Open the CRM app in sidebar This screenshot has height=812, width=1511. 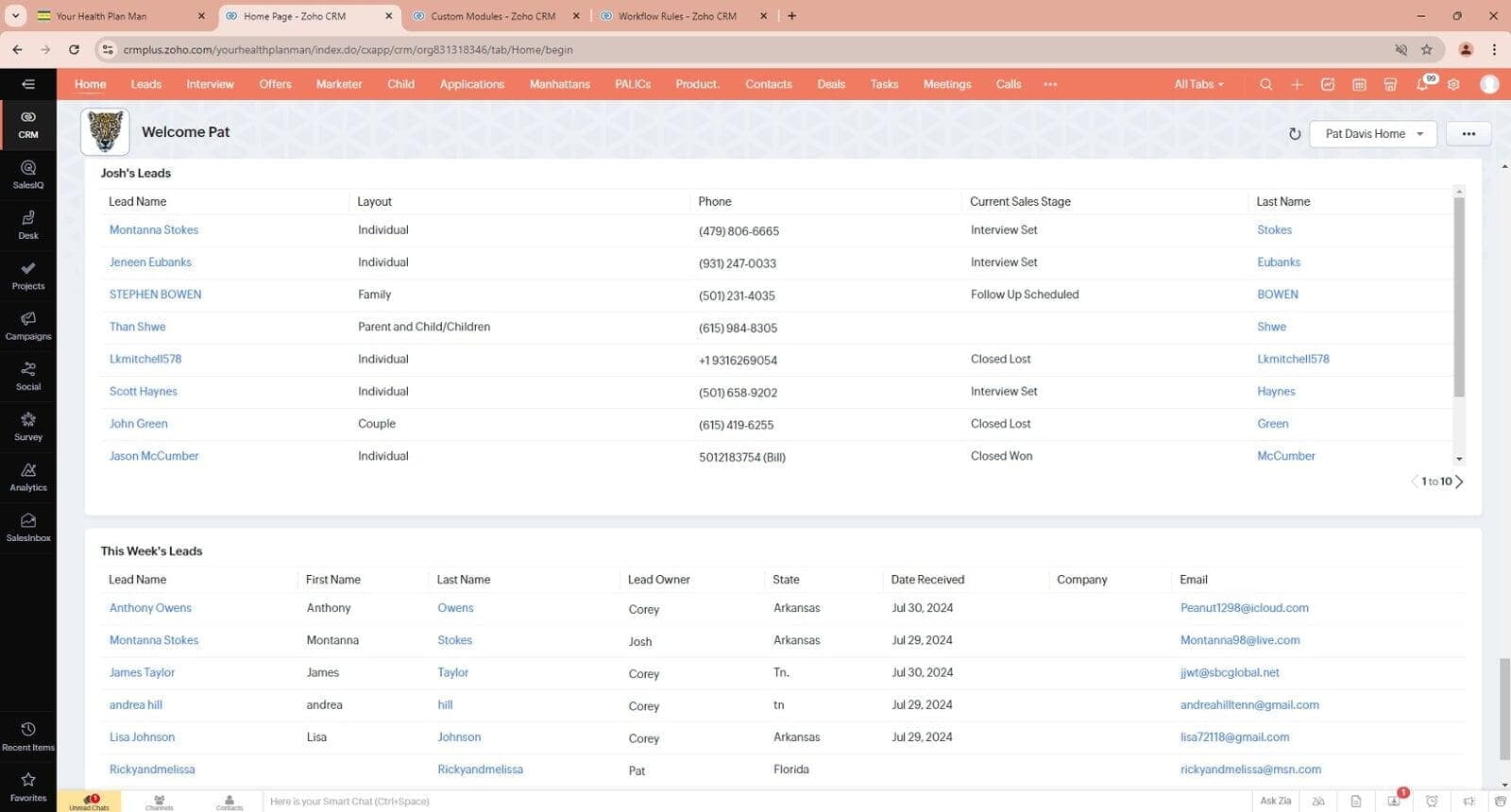(28, 125)
